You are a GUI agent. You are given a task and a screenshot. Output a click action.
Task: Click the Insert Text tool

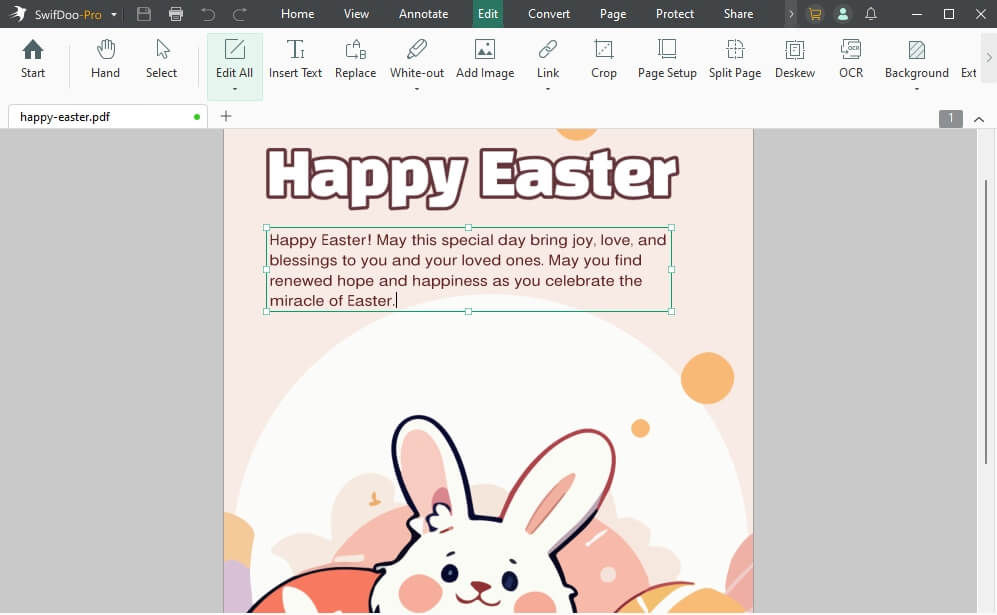(295, 60)
